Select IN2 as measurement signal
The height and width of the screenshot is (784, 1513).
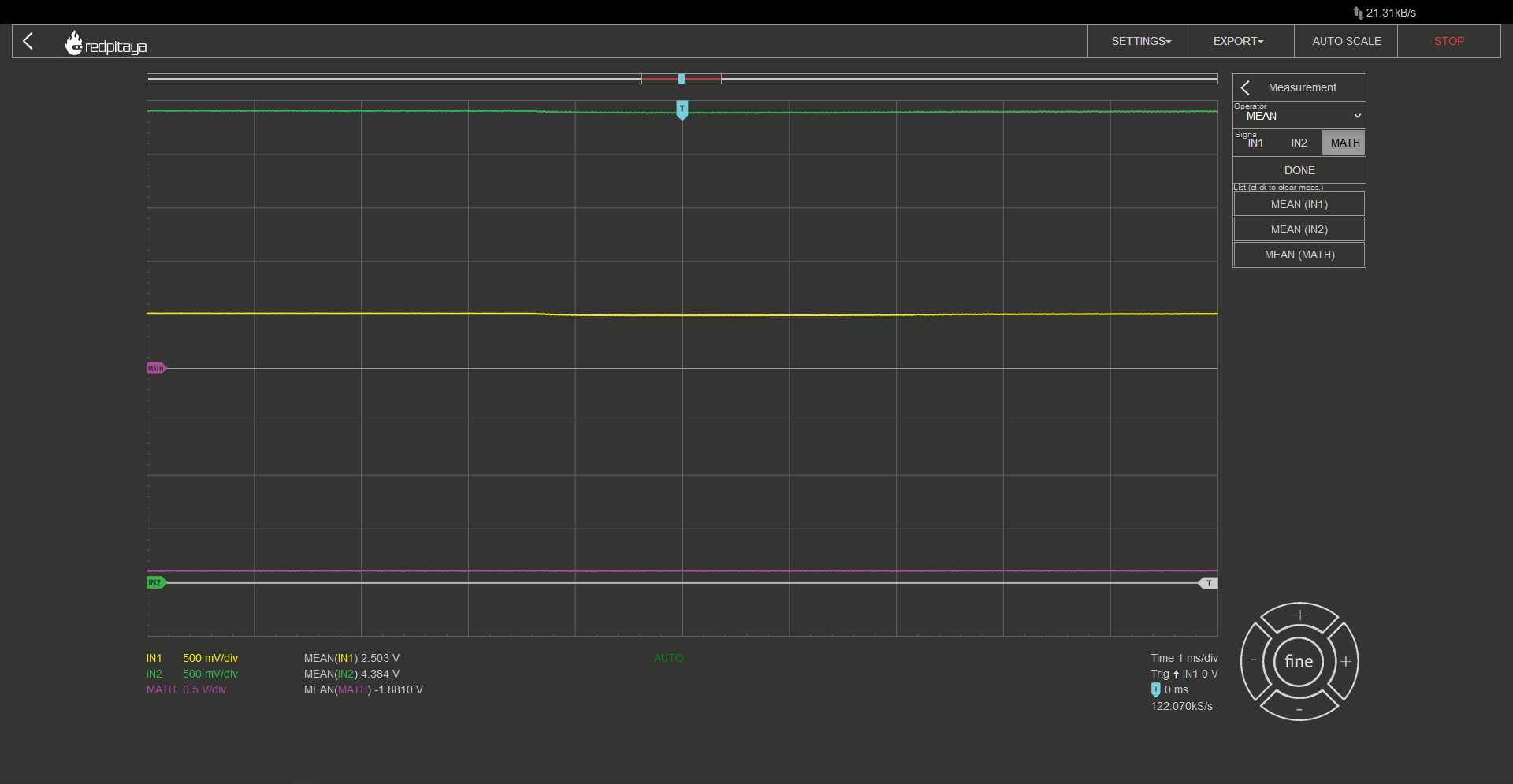coord(1299,143)
